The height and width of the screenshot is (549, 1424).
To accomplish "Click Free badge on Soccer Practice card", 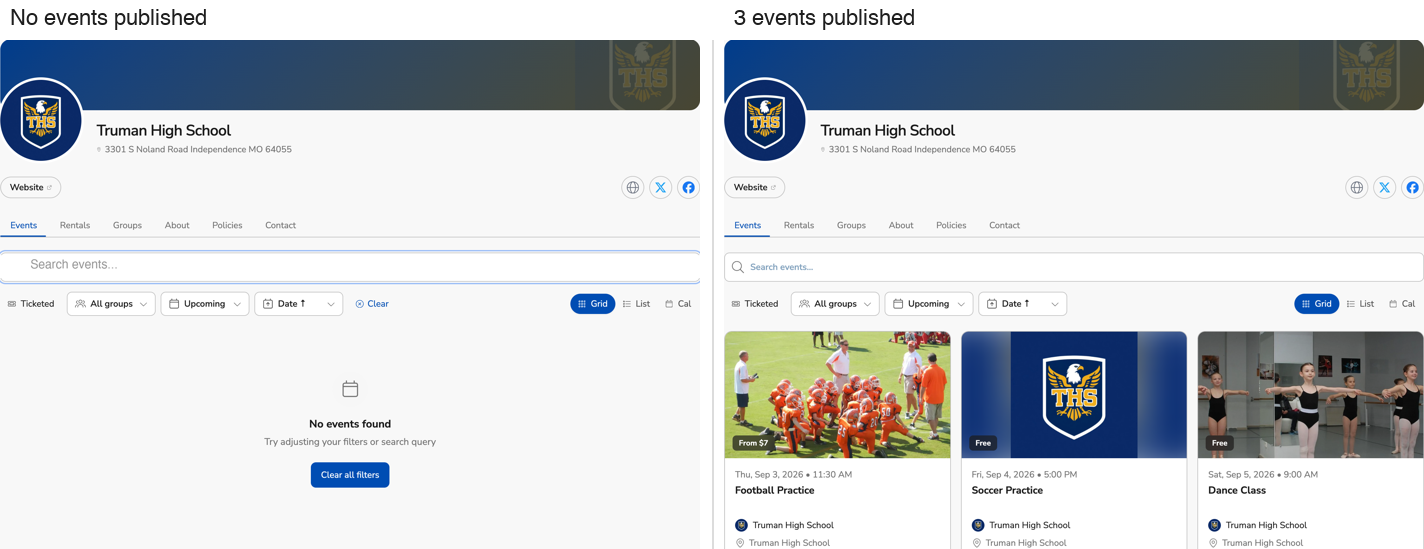I will click(x=983, y=443).
